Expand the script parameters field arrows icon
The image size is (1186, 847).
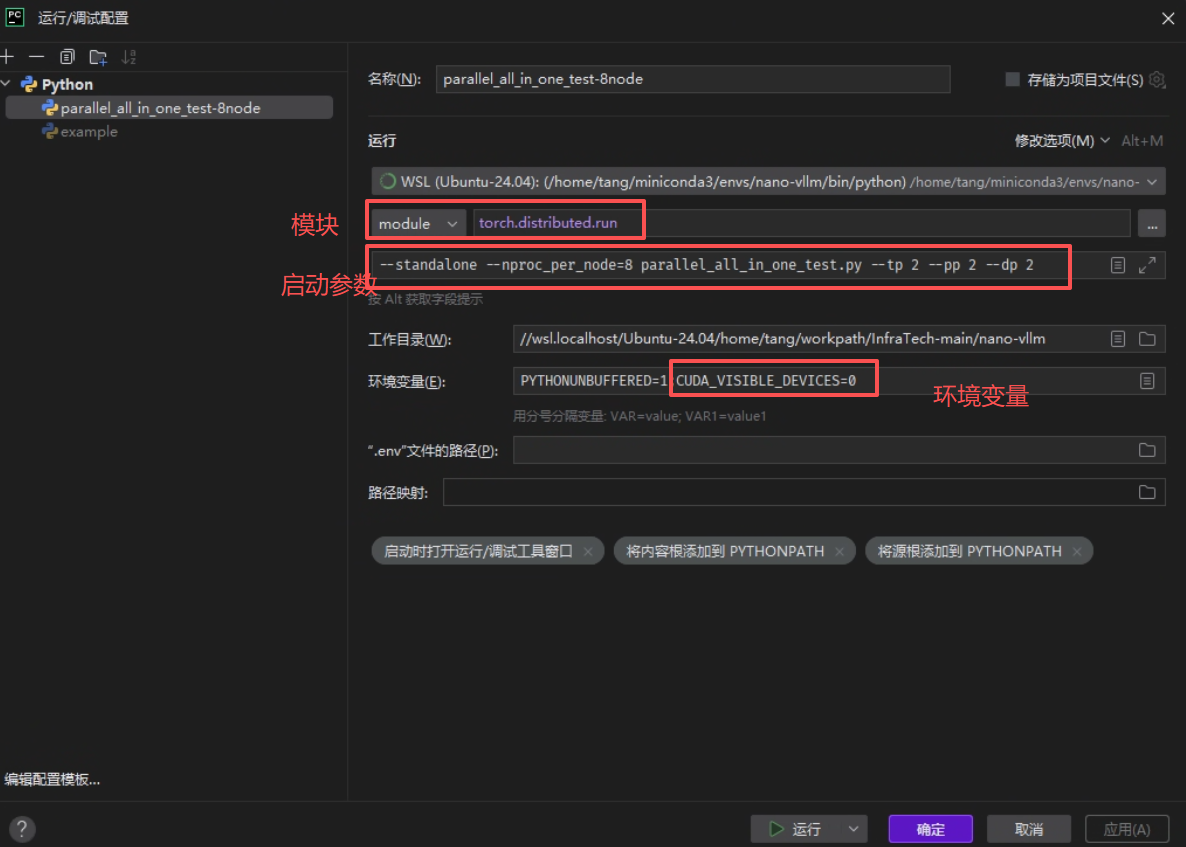[1147, 265]
